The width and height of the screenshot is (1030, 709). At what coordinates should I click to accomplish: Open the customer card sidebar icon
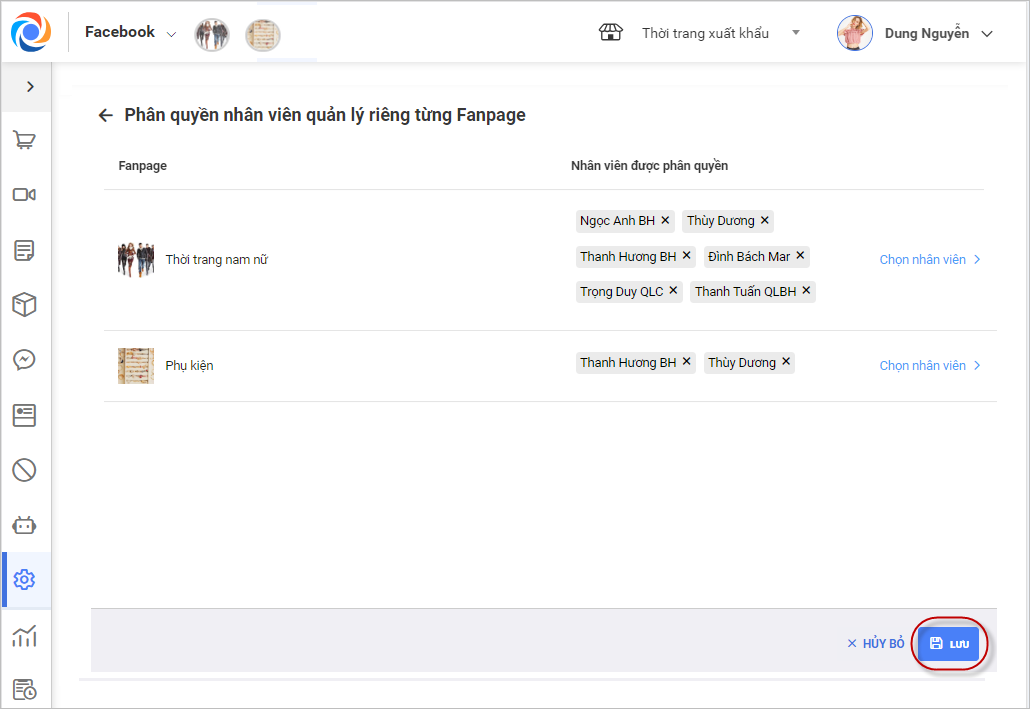click(x=24, y=415)
